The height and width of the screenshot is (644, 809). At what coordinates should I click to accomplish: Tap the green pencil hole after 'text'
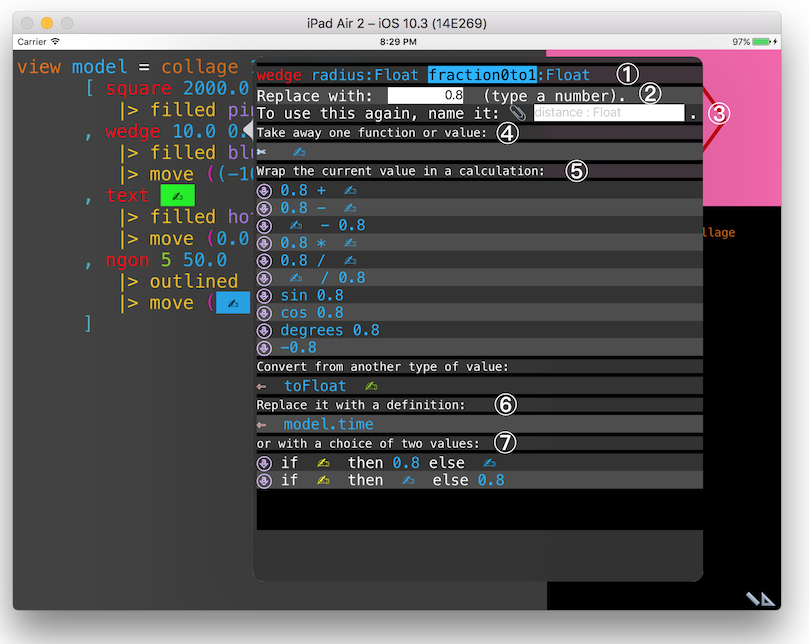point(177,196)
